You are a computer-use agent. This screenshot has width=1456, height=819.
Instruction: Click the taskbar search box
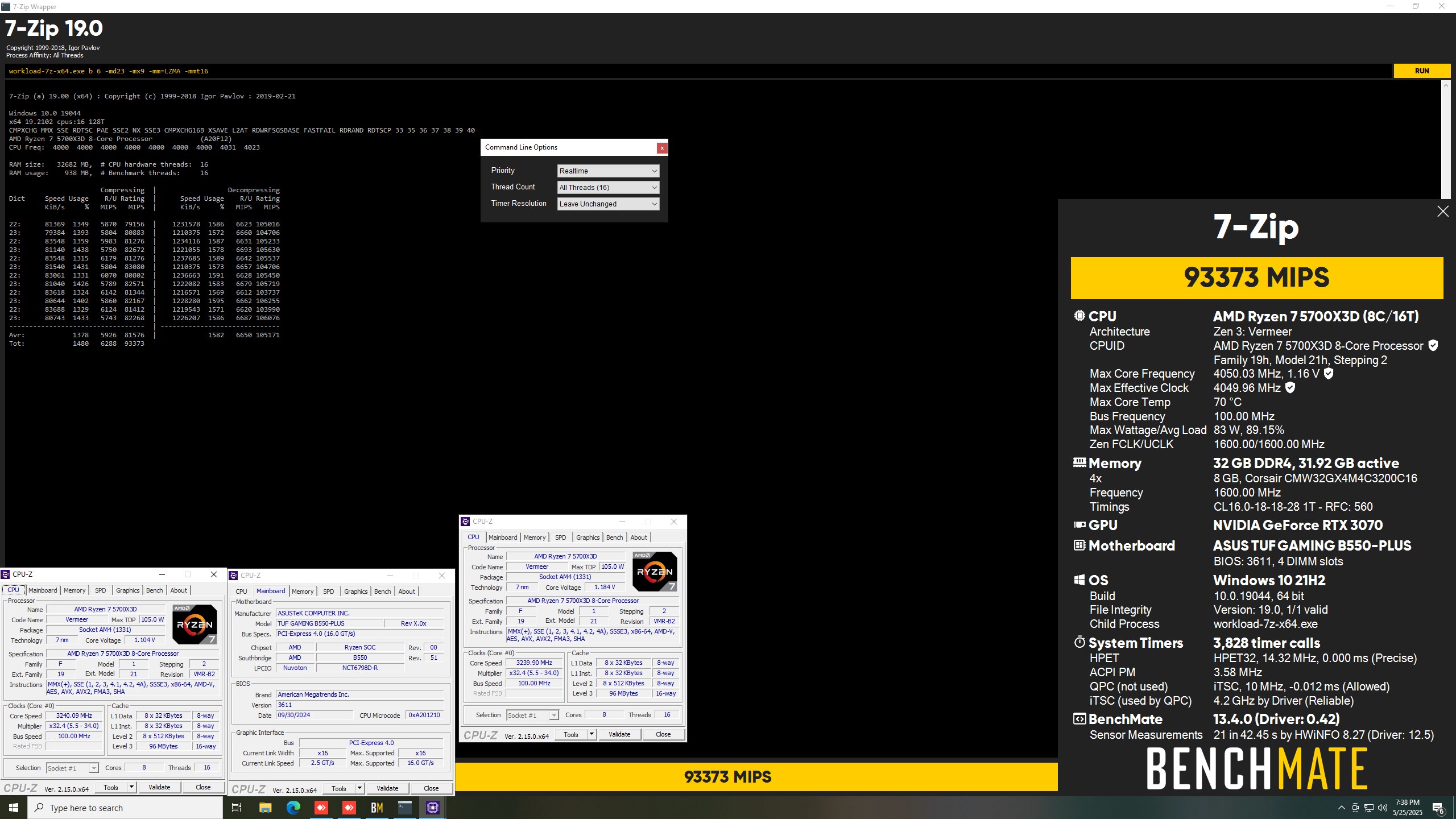click(x=125, y=808)
